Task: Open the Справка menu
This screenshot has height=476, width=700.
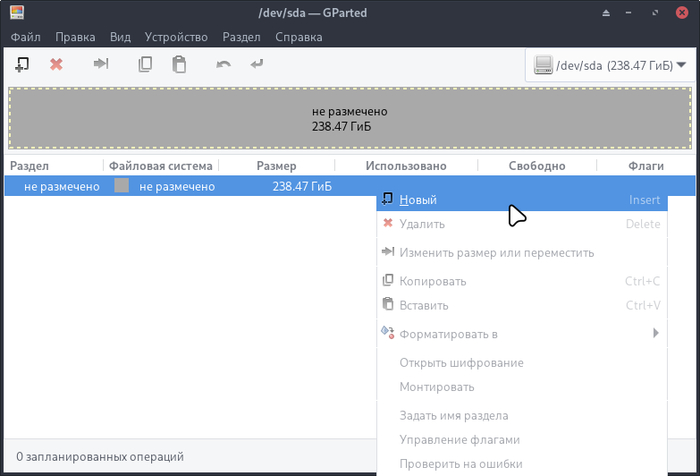Action: (299, 37)
